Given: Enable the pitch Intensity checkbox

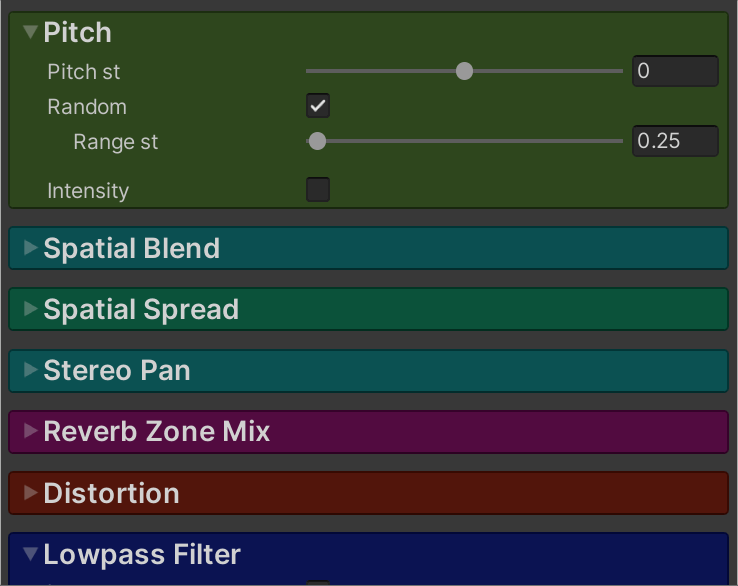Looking at the screenshot, I should pos(318,190).
